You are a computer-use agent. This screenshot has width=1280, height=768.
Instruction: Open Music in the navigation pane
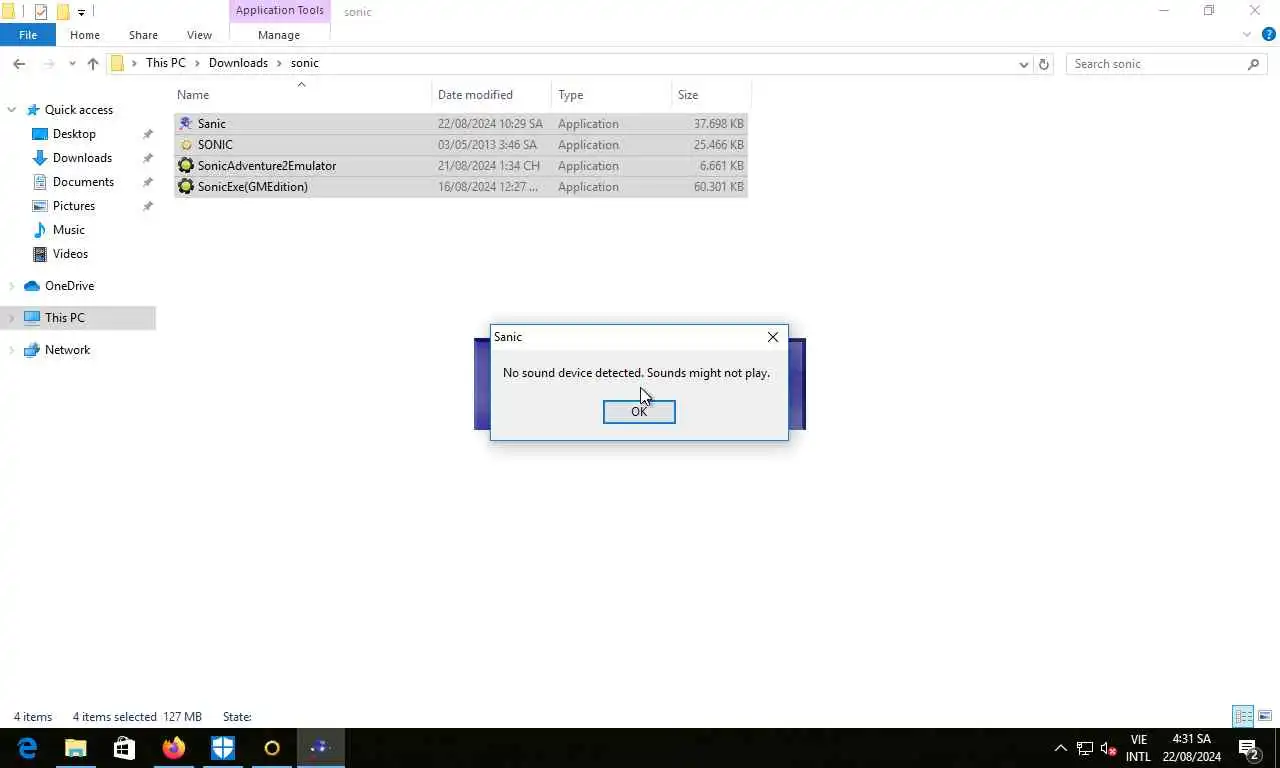[x=69, y=230]
